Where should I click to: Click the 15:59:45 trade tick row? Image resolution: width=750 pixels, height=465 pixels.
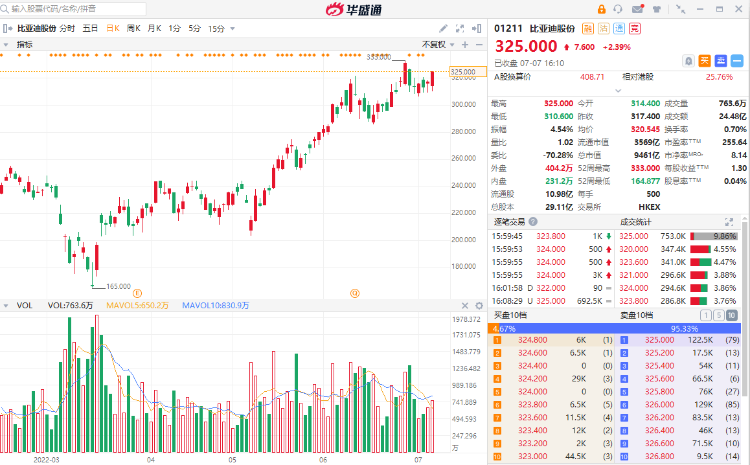click(551, 236)
